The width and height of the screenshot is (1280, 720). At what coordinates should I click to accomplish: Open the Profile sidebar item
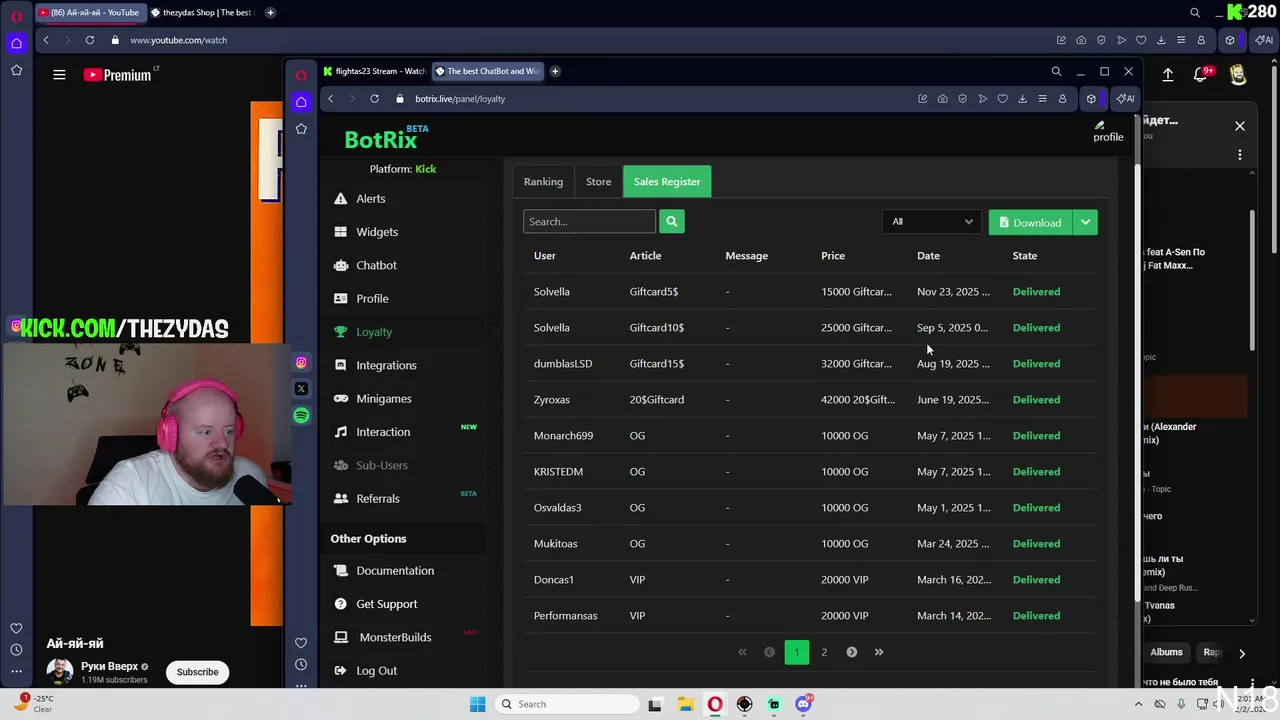coord(372,298)
